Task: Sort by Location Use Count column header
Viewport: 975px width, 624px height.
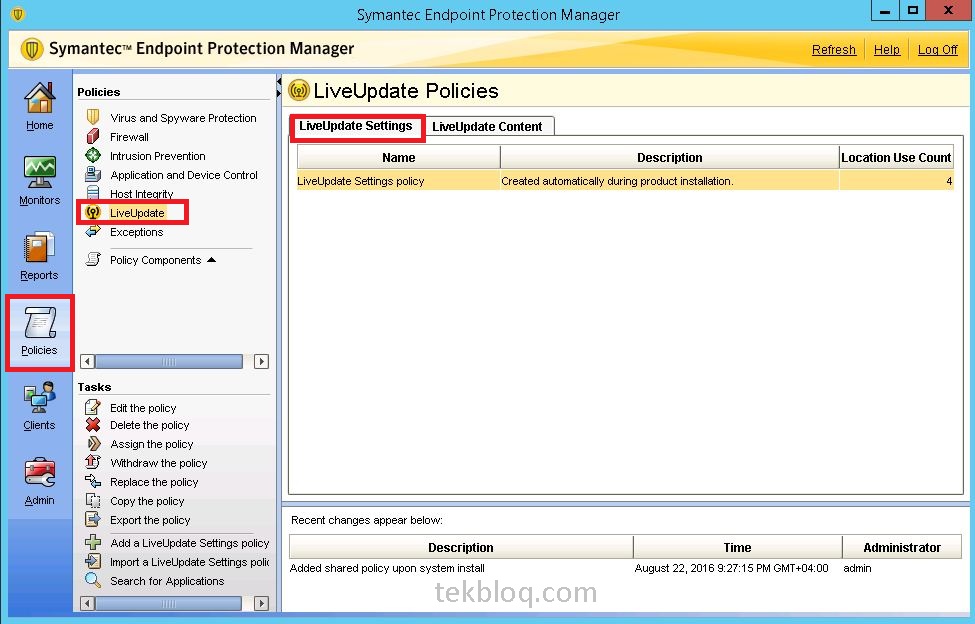Action: pos(896,158)
